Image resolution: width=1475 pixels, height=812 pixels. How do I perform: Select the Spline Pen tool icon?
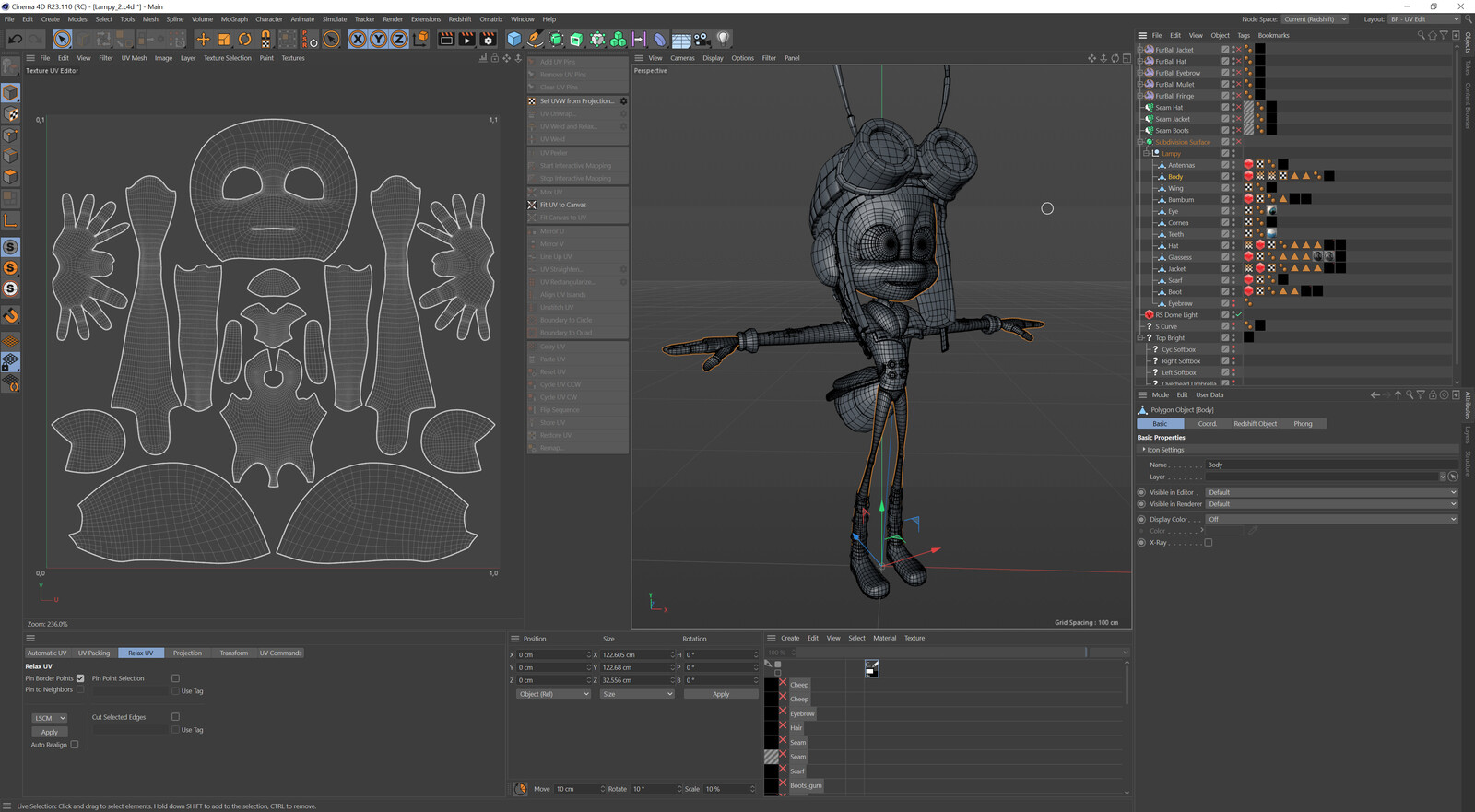tap(536, 39)
